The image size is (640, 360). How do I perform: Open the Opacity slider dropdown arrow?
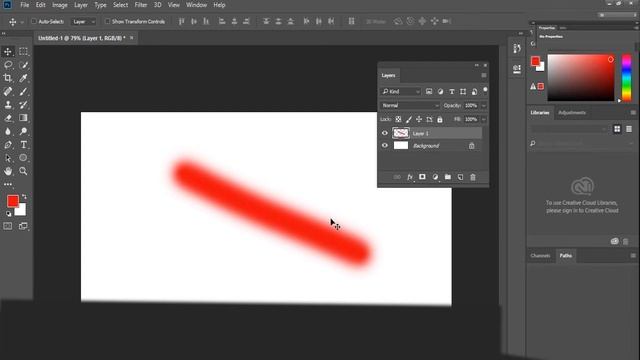click(484, 105)
